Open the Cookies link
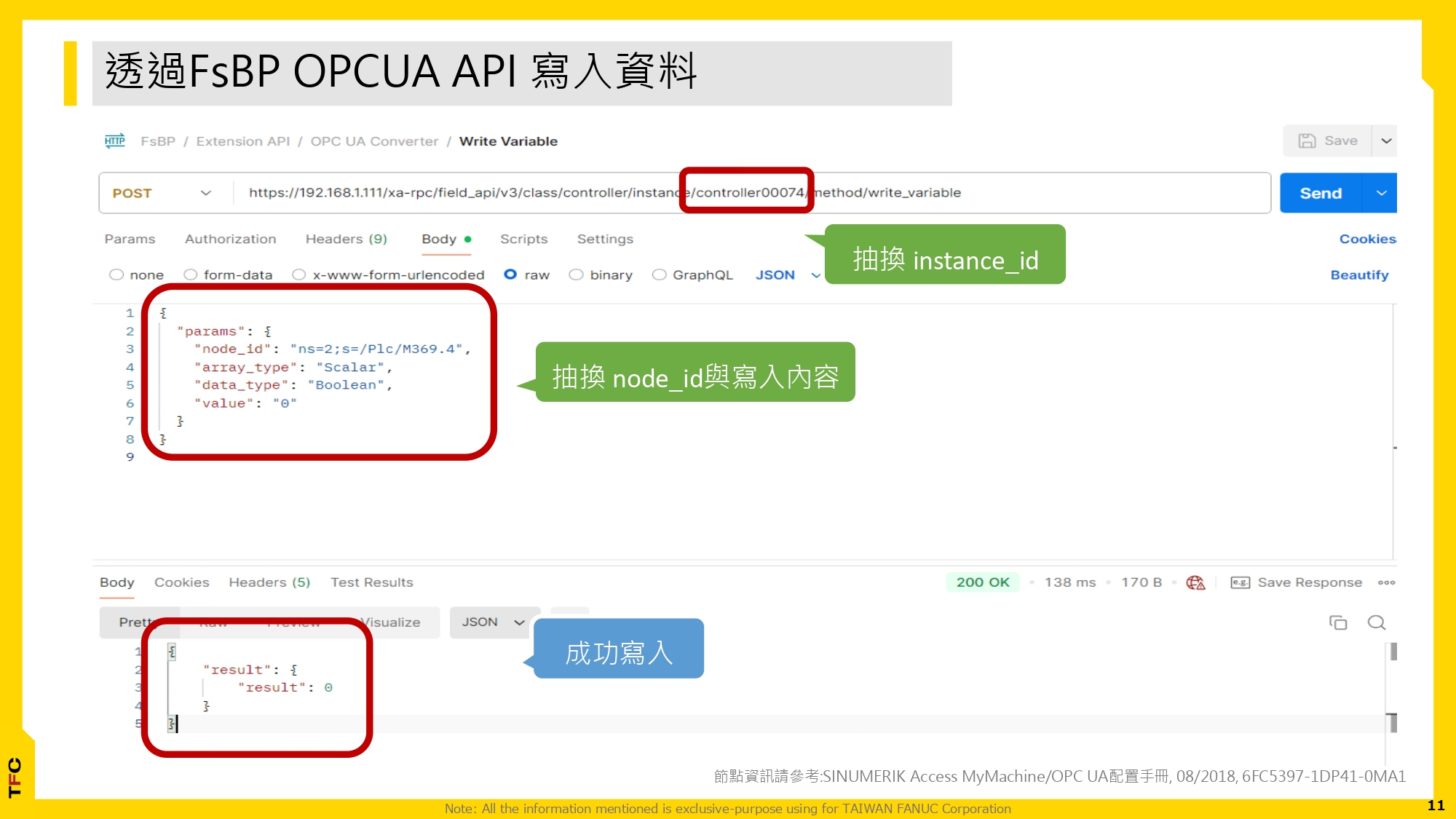 (x=1367, y=239)
